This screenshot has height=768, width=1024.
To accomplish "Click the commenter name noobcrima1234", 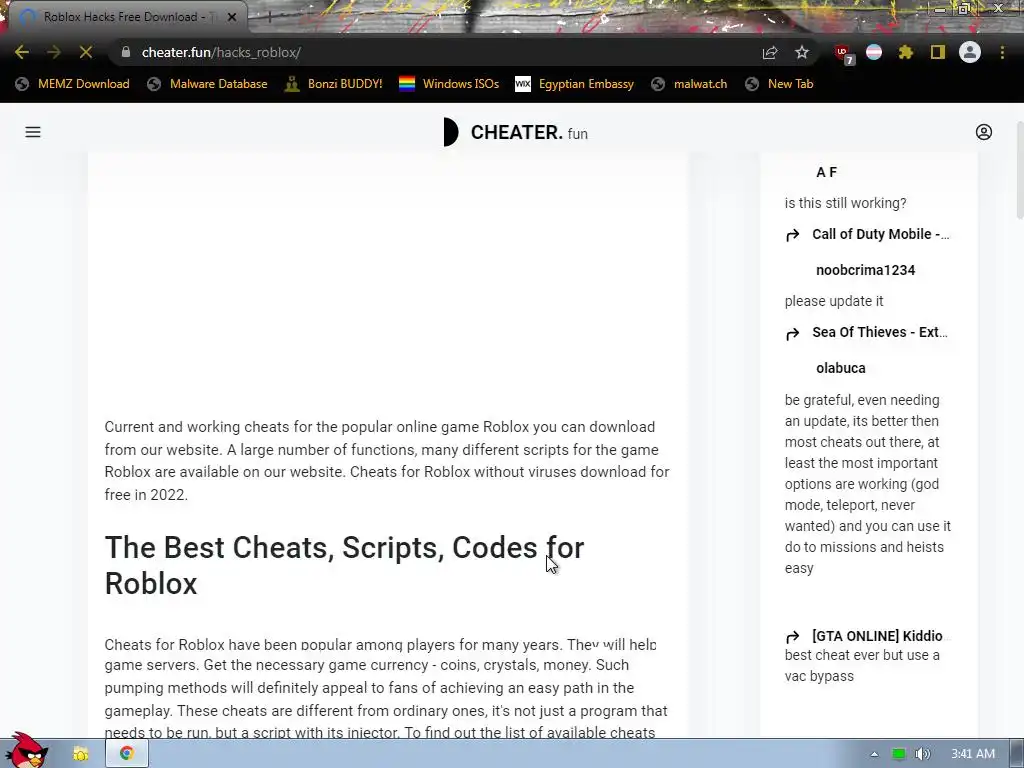I will pos(865,270).
